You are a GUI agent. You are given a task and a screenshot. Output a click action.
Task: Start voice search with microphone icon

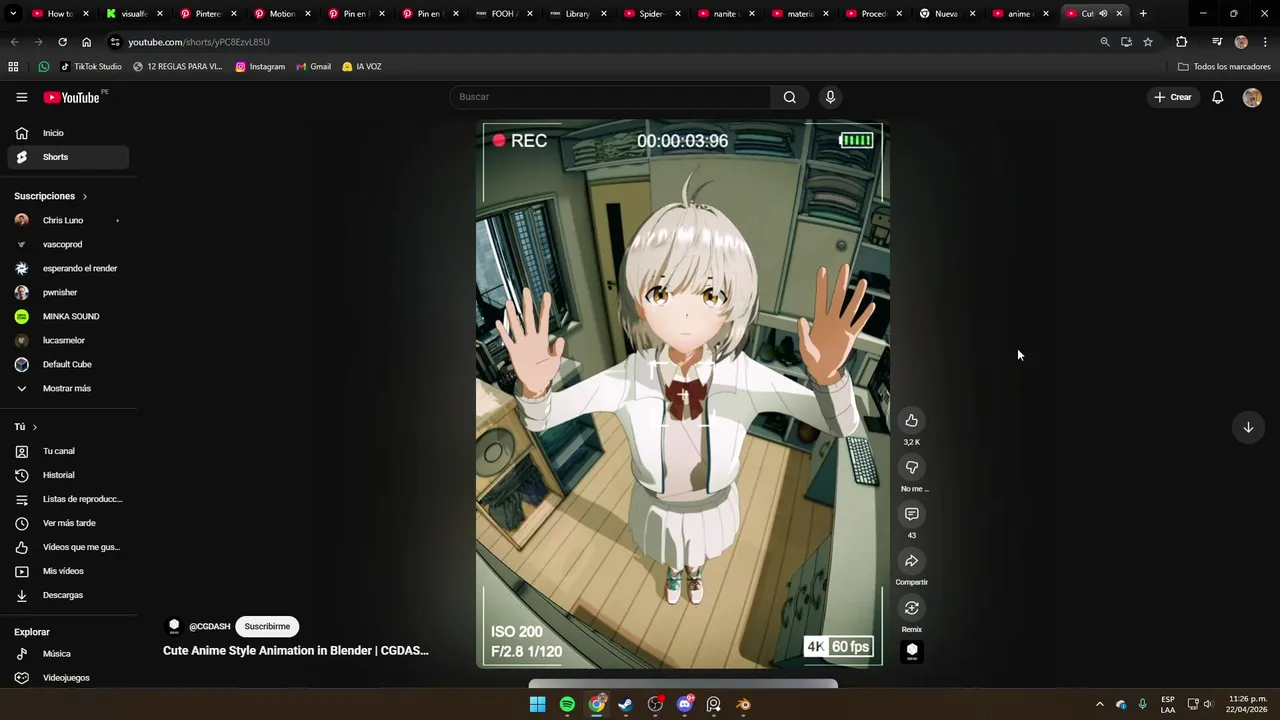[830, 97]
